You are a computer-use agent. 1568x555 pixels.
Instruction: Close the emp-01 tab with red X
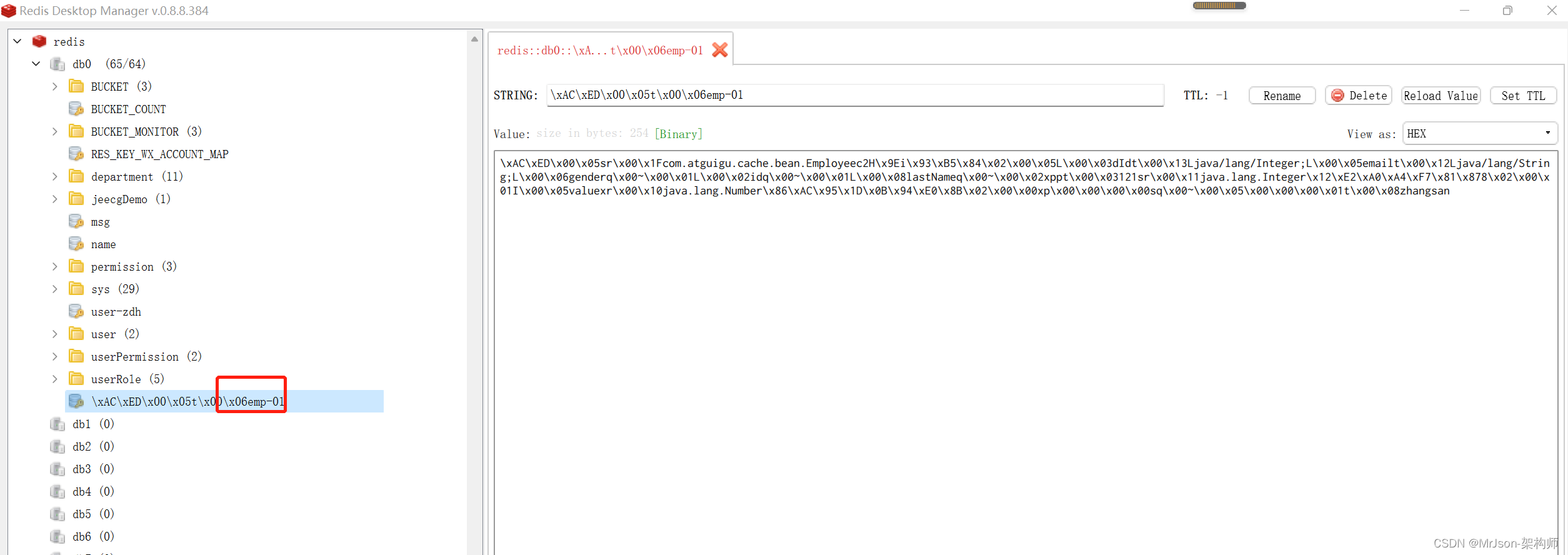point(720,50)
